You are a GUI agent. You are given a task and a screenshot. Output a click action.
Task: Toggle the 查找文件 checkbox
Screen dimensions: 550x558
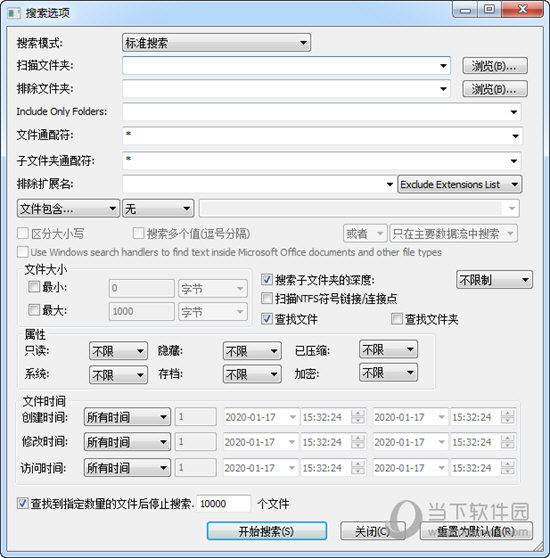(x=267, y=319)
